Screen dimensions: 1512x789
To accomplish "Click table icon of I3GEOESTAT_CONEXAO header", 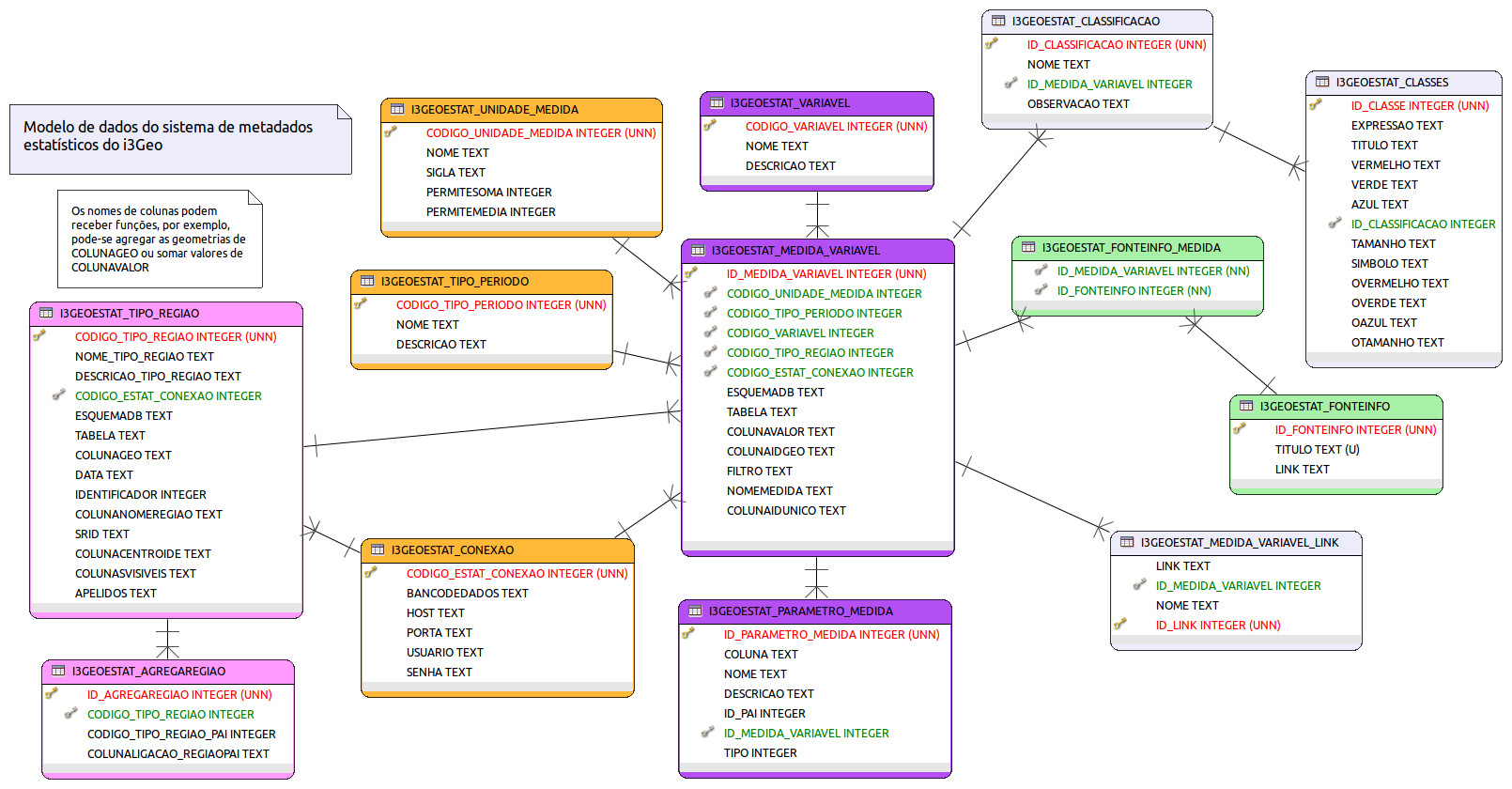I will 378,549.
